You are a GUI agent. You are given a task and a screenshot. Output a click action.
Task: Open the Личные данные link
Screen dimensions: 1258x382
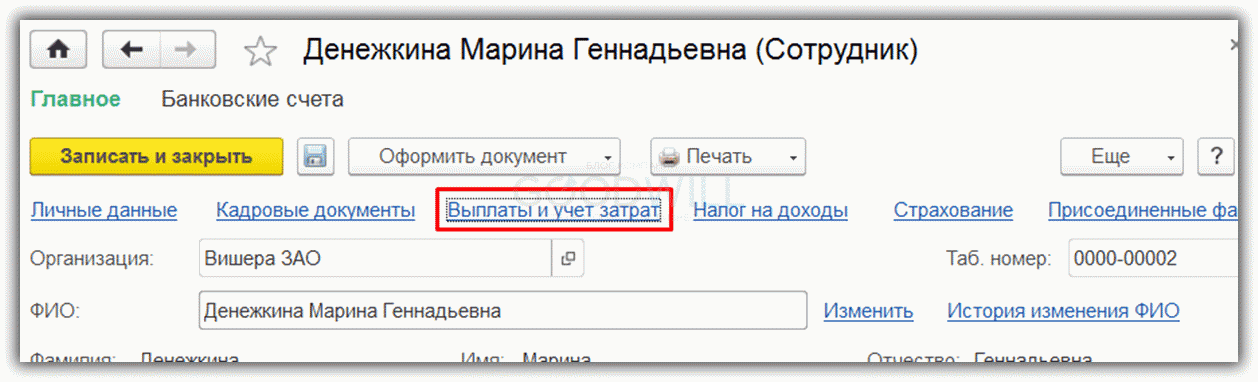[x=104, y=211]
